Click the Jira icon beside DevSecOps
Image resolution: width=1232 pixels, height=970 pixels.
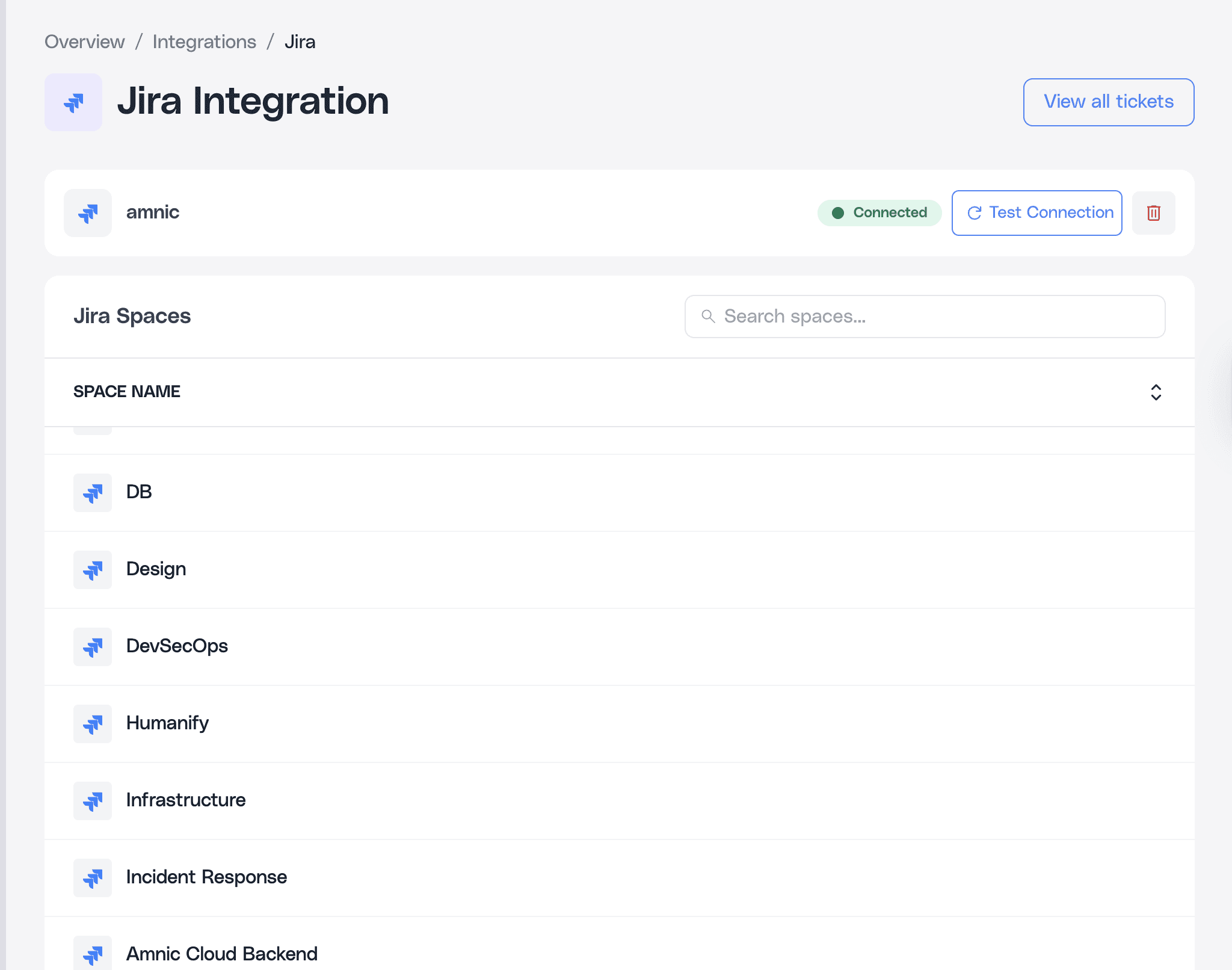click(x=93, y=647)
